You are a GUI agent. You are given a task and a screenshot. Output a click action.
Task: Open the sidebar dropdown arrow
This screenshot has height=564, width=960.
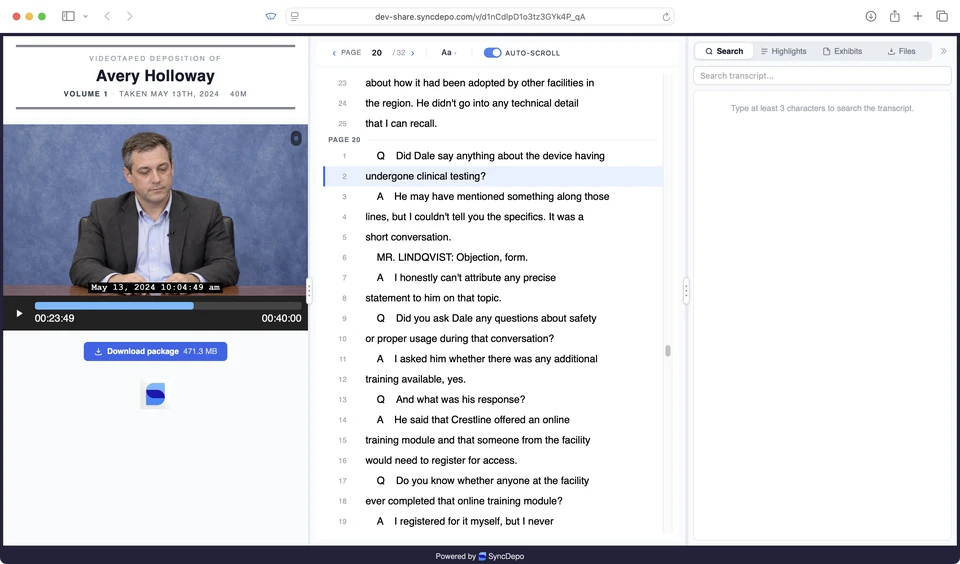86,17
